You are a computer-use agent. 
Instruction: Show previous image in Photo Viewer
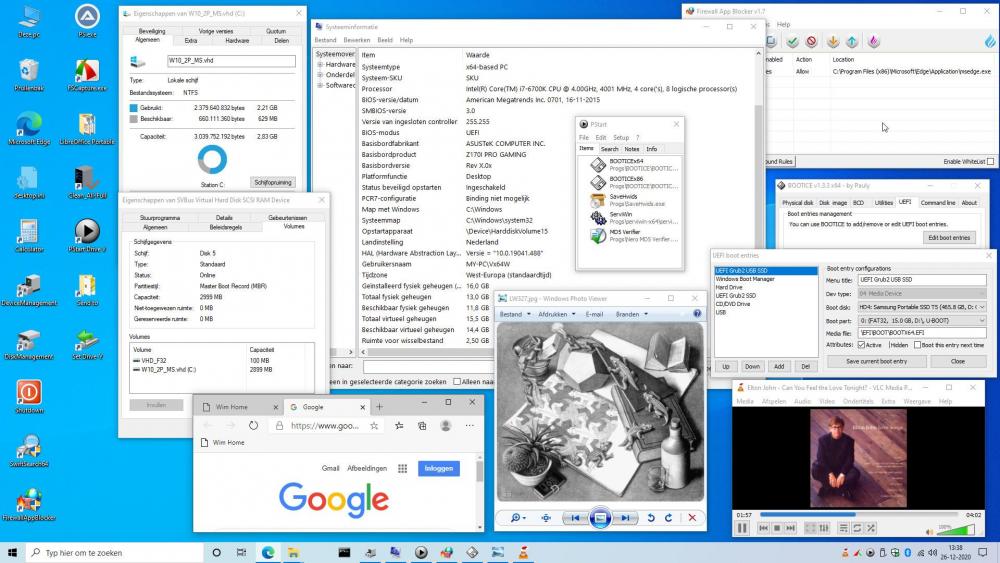[575, 518]
